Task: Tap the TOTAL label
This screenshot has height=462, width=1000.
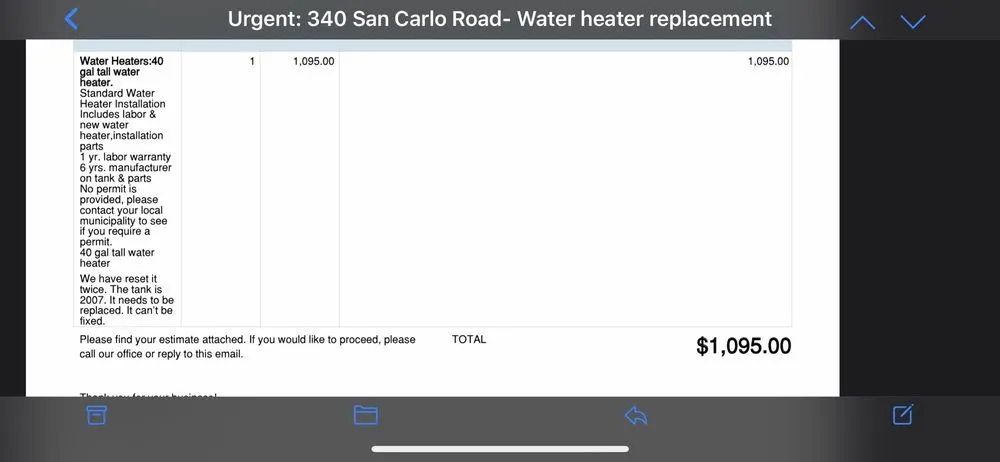Action: (469, 340)
